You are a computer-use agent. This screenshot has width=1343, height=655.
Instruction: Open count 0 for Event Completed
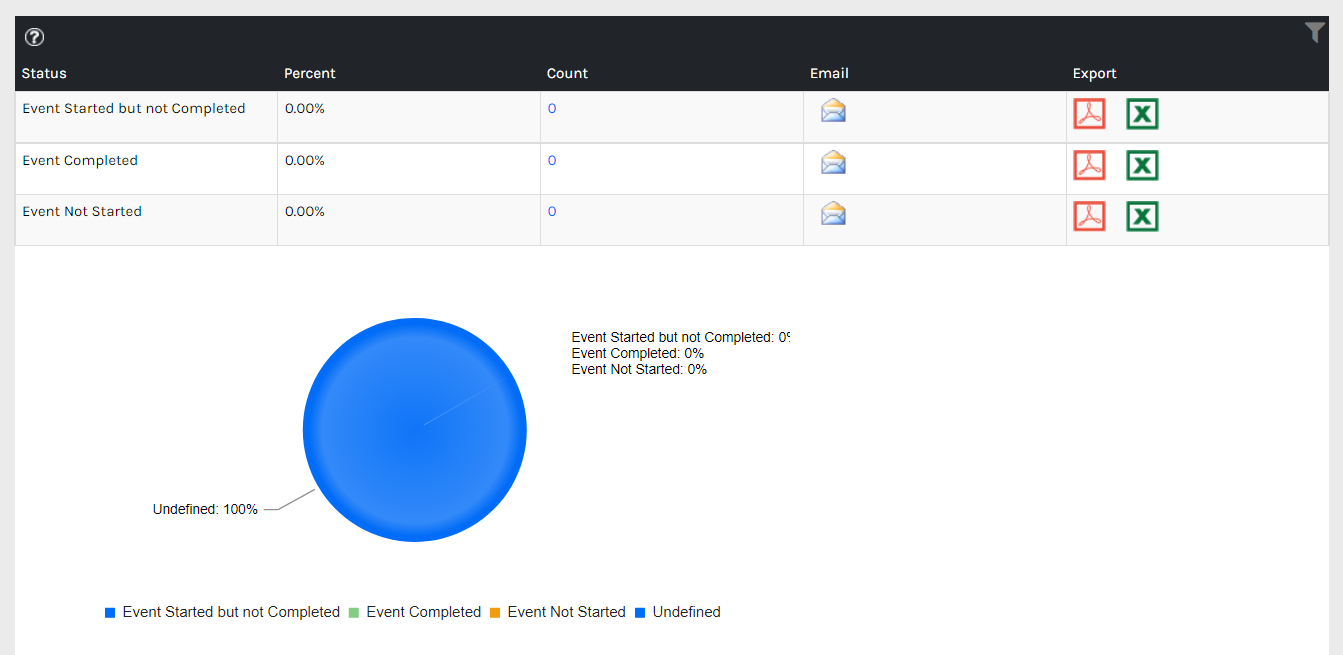[552, 161]
